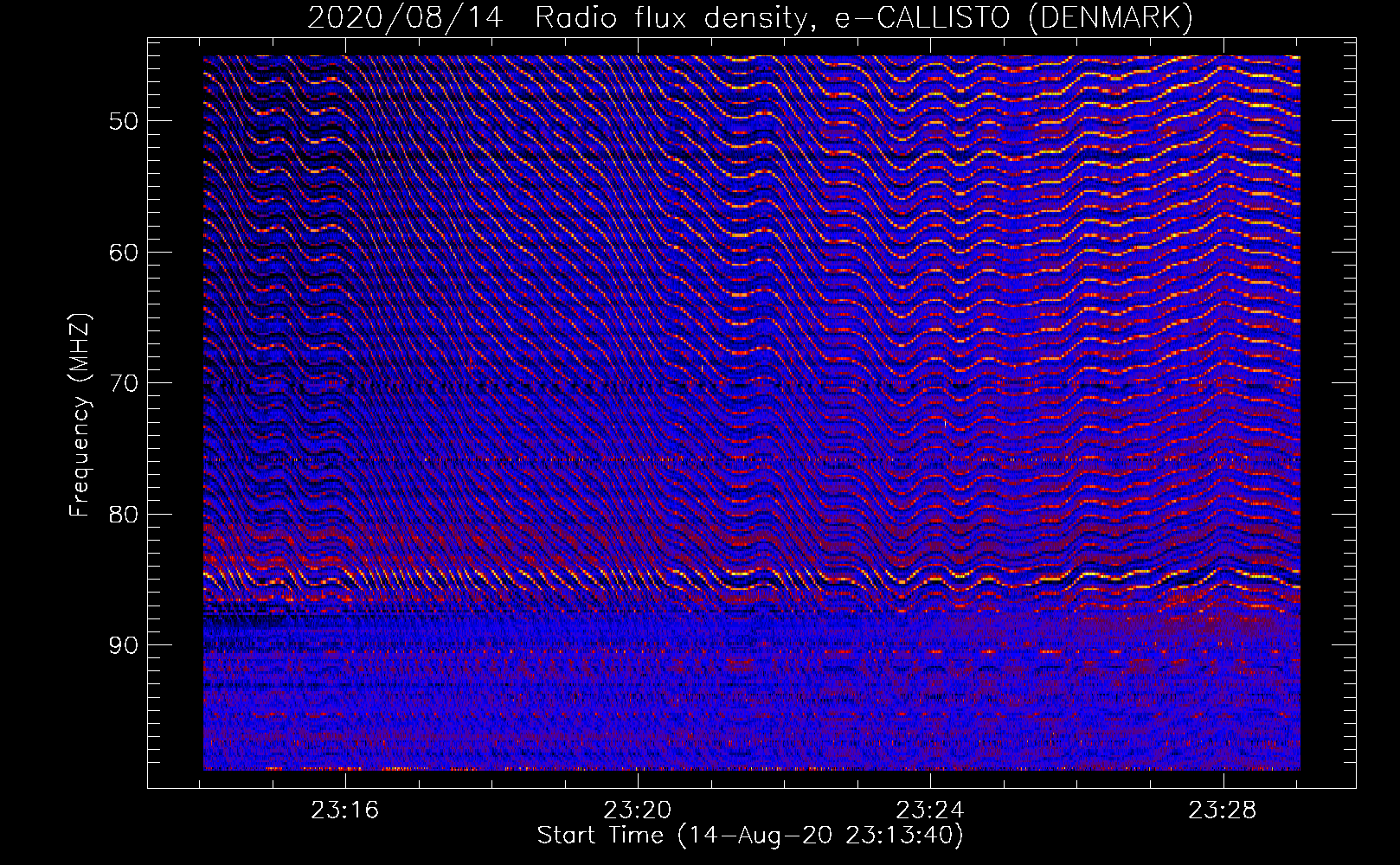This screenshot has width=1400, height=865.
Task: Click the 60 MHz frequency tick label
Action: coord(124,253)
